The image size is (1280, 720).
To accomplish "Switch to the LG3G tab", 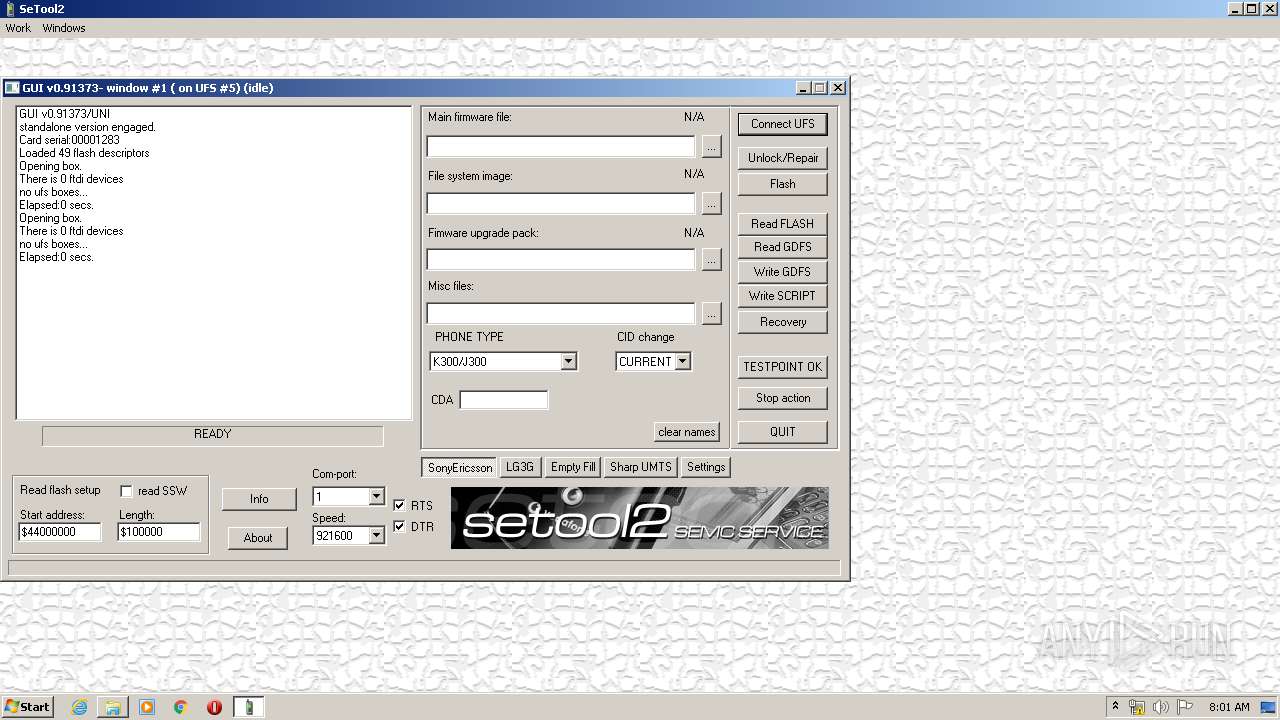I will 520,467.
